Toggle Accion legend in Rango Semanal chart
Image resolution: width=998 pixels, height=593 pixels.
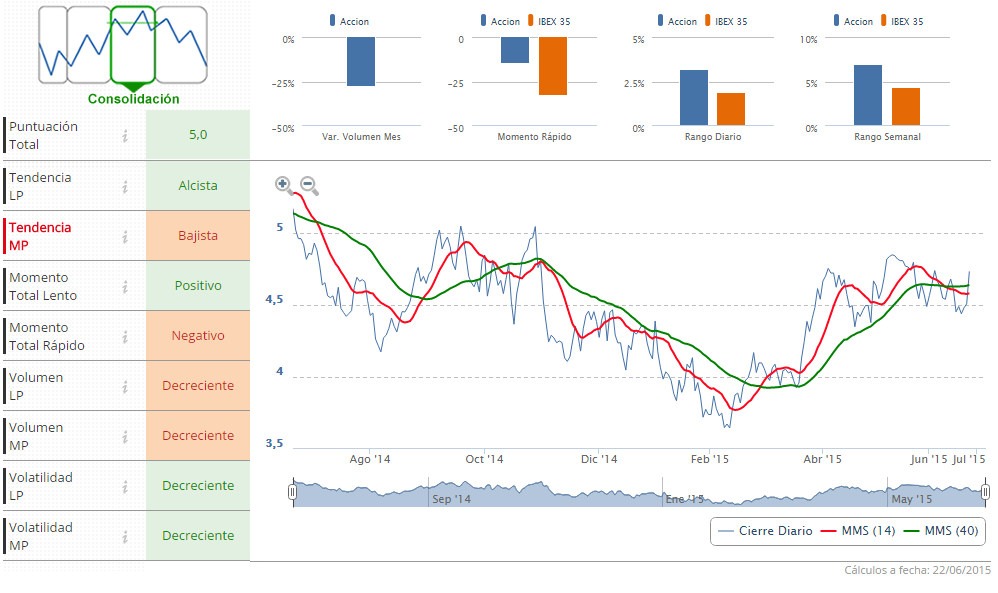(852, 21)
